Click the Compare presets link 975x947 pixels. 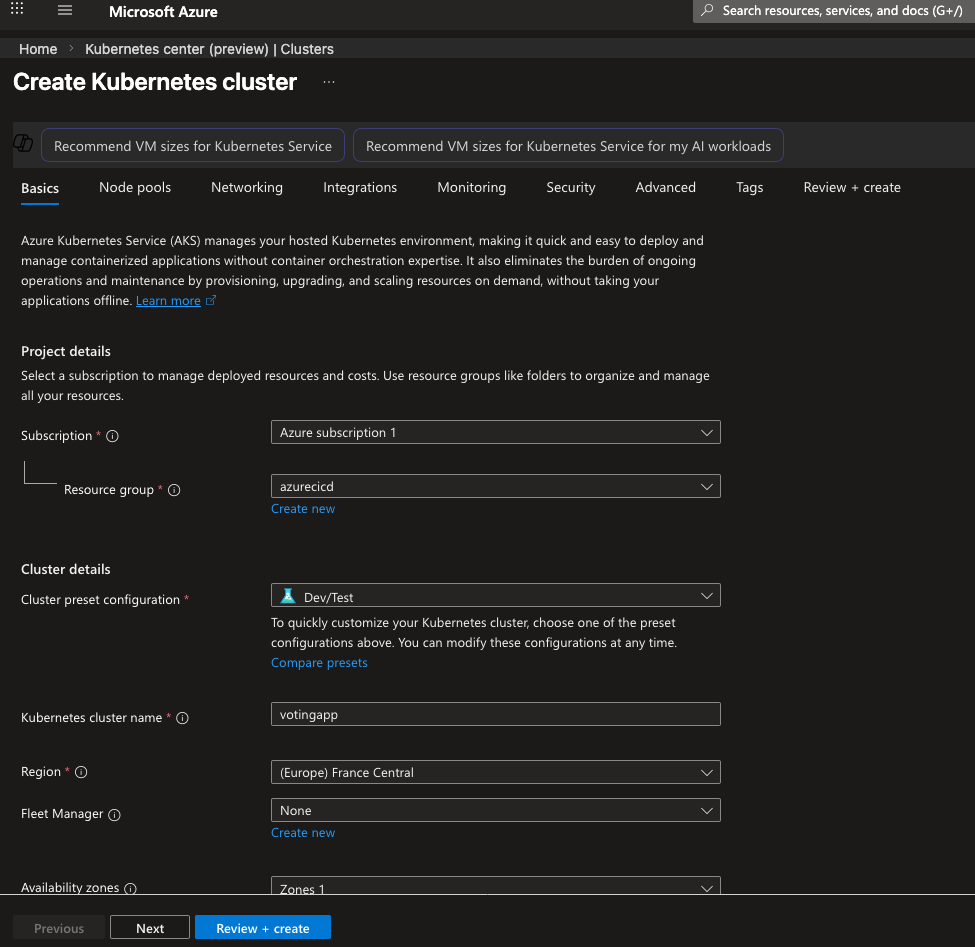pos(319,663)
